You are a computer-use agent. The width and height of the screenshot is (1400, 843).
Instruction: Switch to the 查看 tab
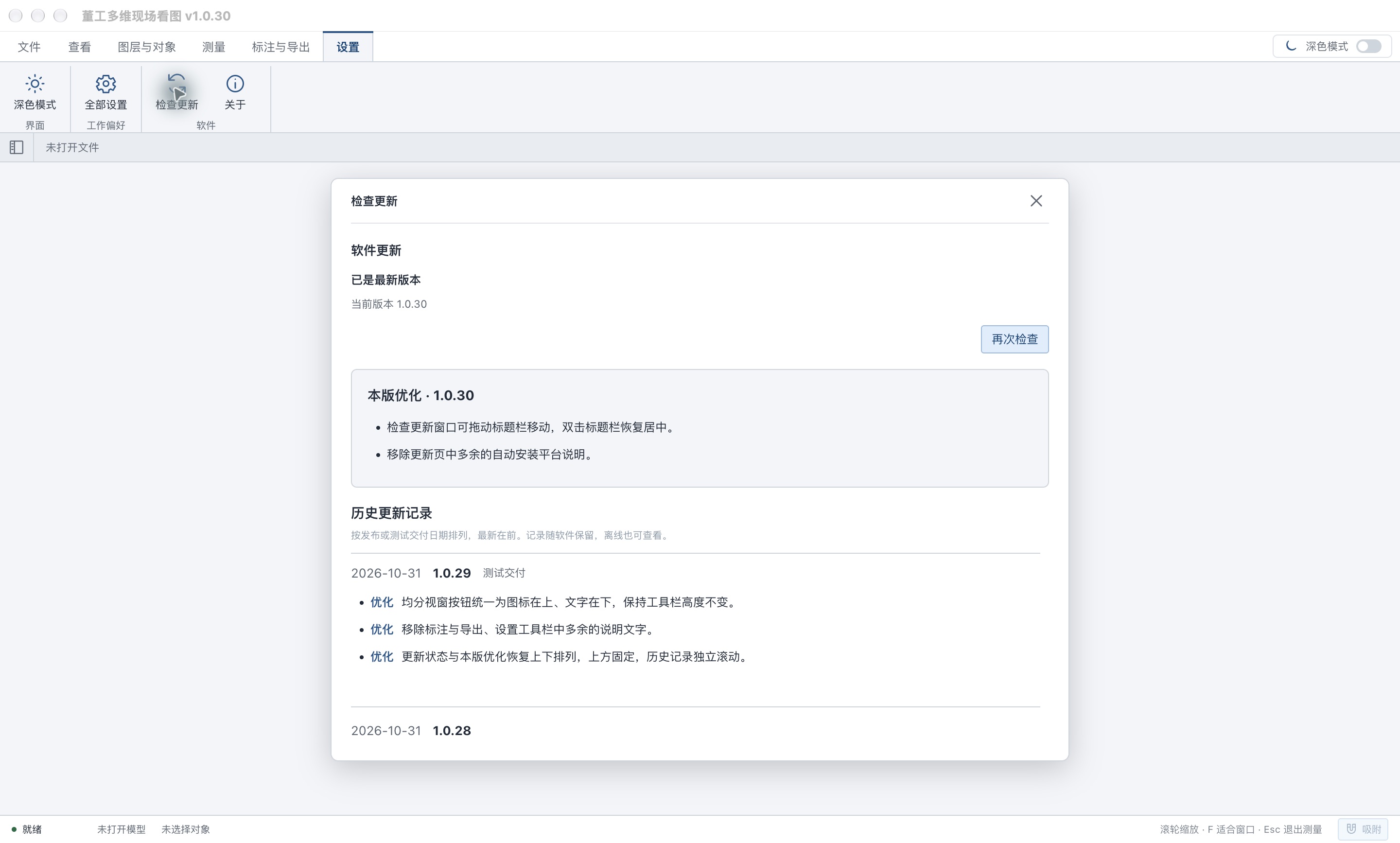(80, 47)
